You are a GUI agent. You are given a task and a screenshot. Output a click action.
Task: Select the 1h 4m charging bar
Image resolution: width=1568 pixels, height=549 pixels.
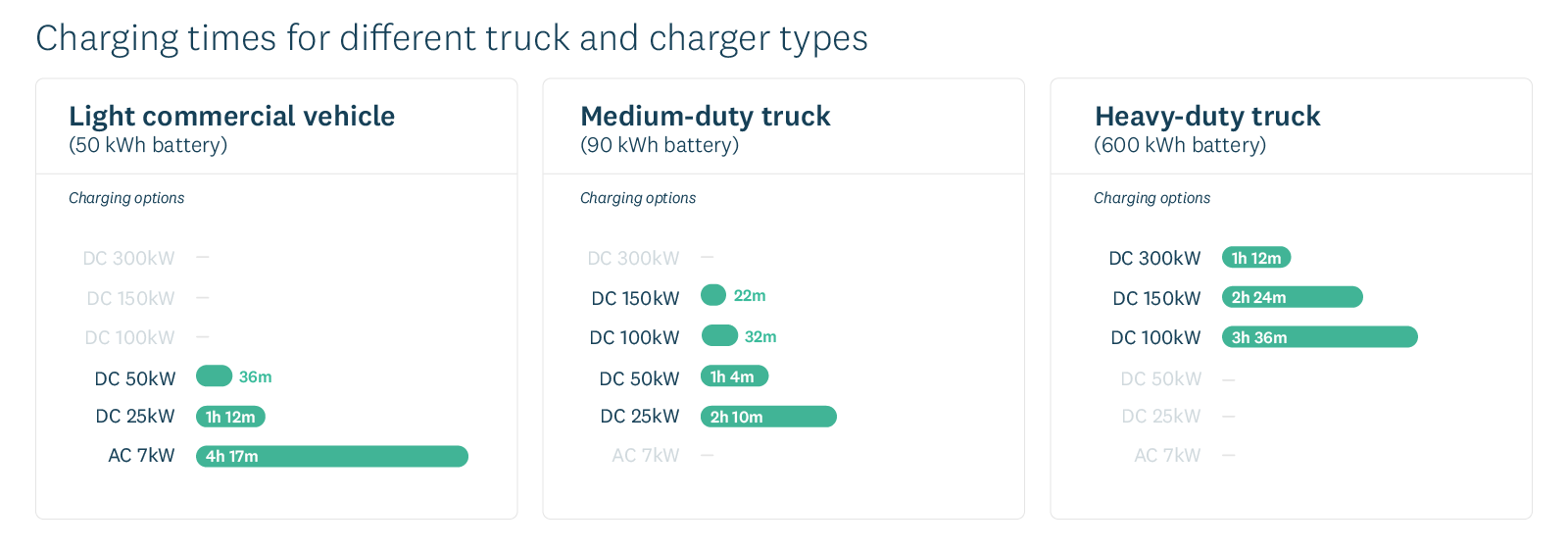coord(734,376)
